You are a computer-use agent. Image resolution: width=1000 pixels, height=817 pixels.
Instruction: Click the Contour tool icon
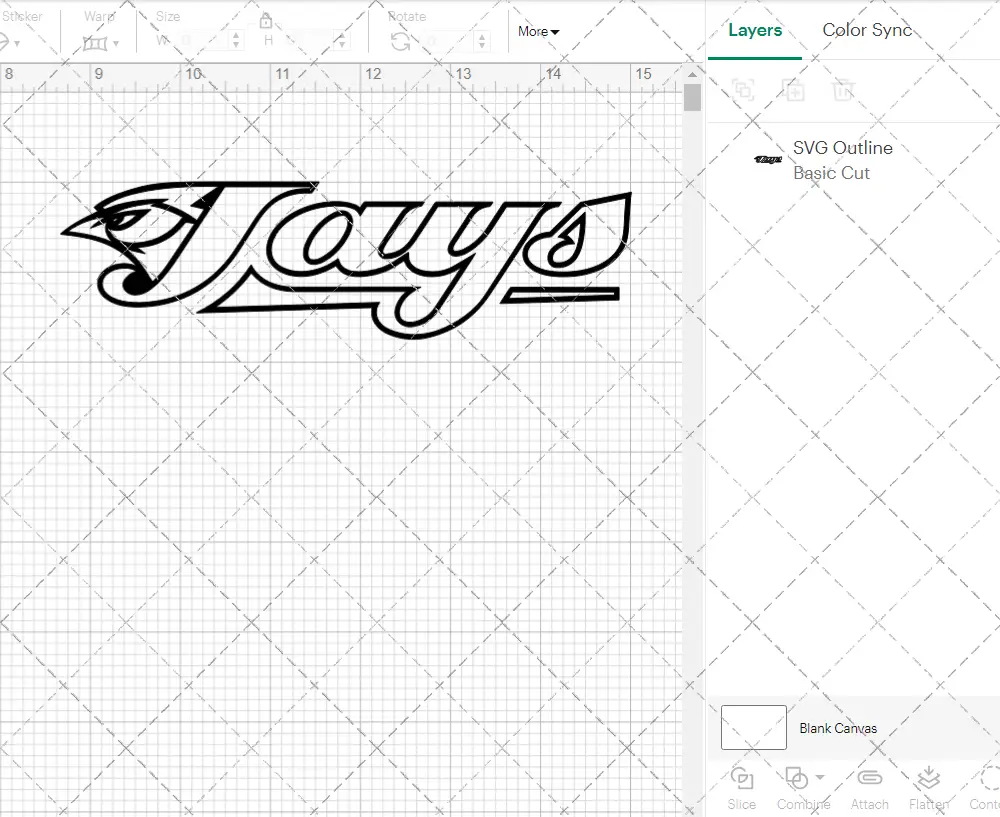coord(988,779)
